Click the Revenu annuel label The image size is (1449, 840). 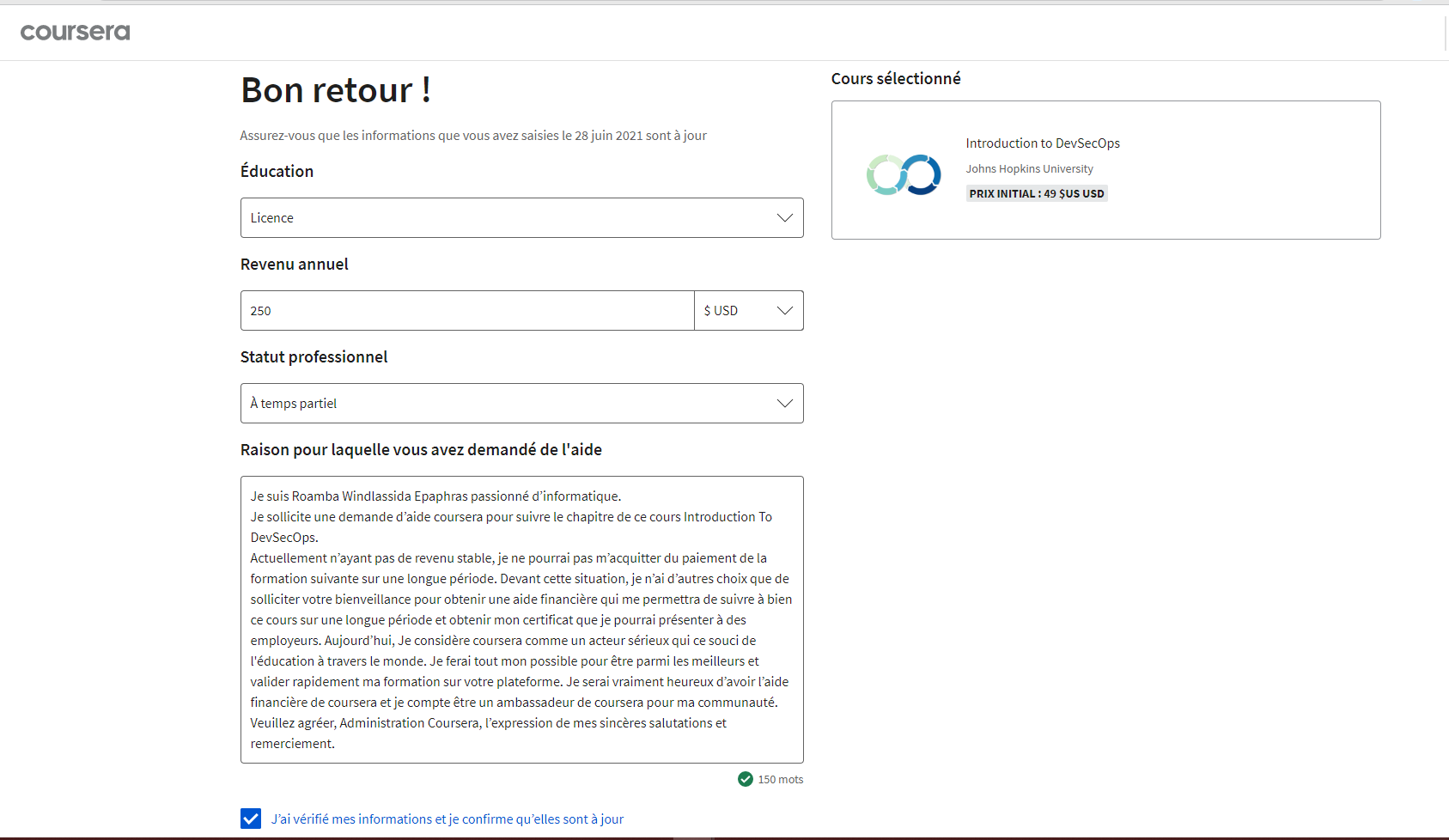point(295,264)
